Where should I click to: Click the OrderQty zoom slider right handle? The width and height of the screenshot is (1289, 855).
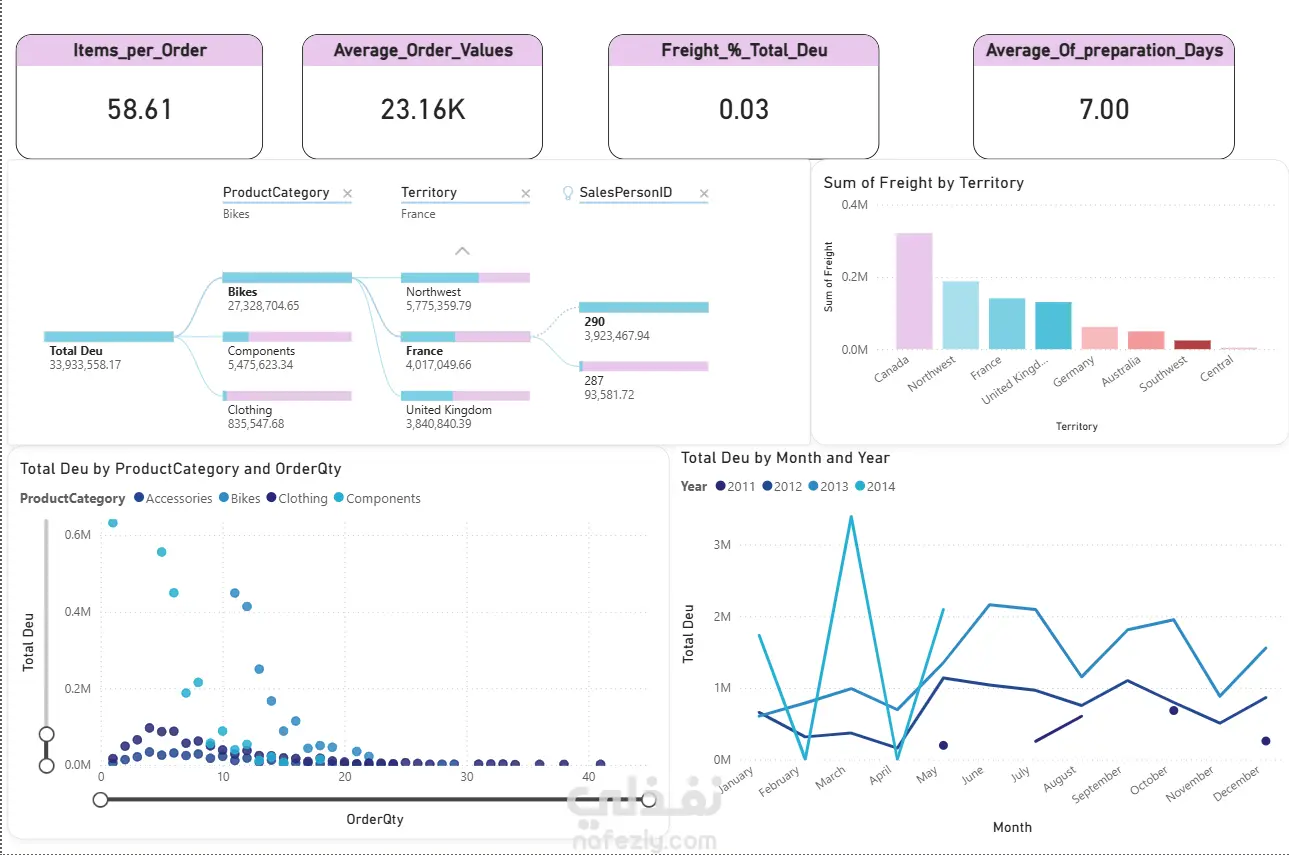[x=649, y=799]
